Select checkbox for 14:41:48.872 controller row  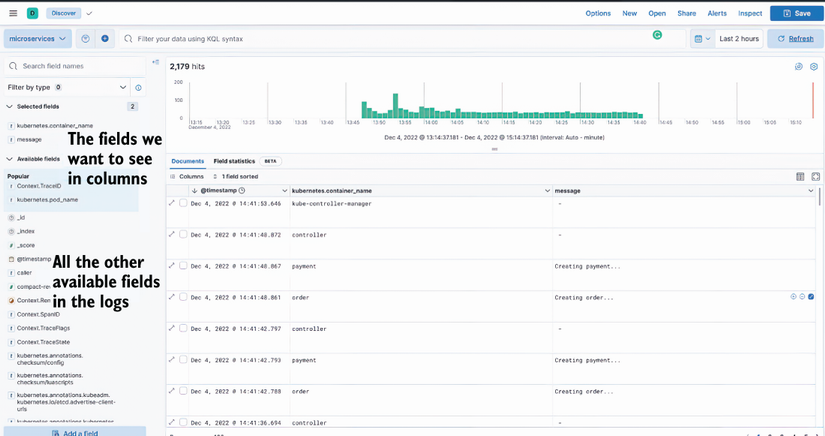tap(183, 235)
